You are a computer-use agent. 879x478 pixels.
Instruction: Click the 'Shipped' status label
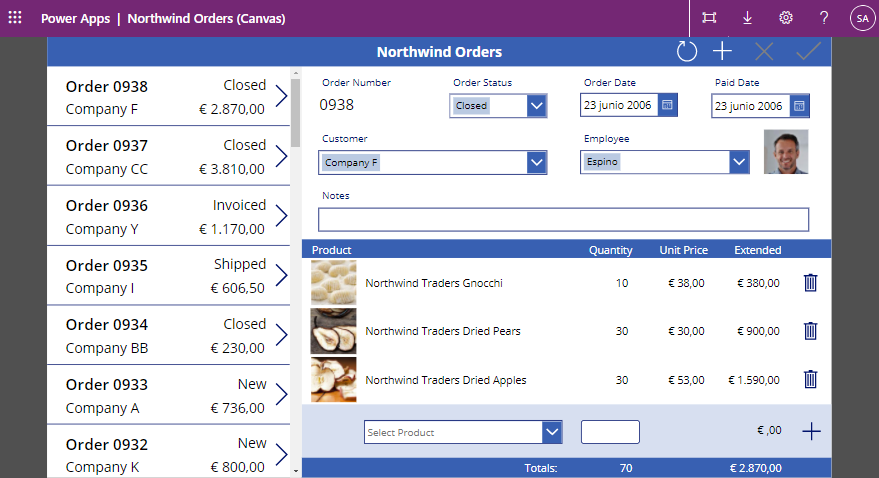click(x=240, y=264)
